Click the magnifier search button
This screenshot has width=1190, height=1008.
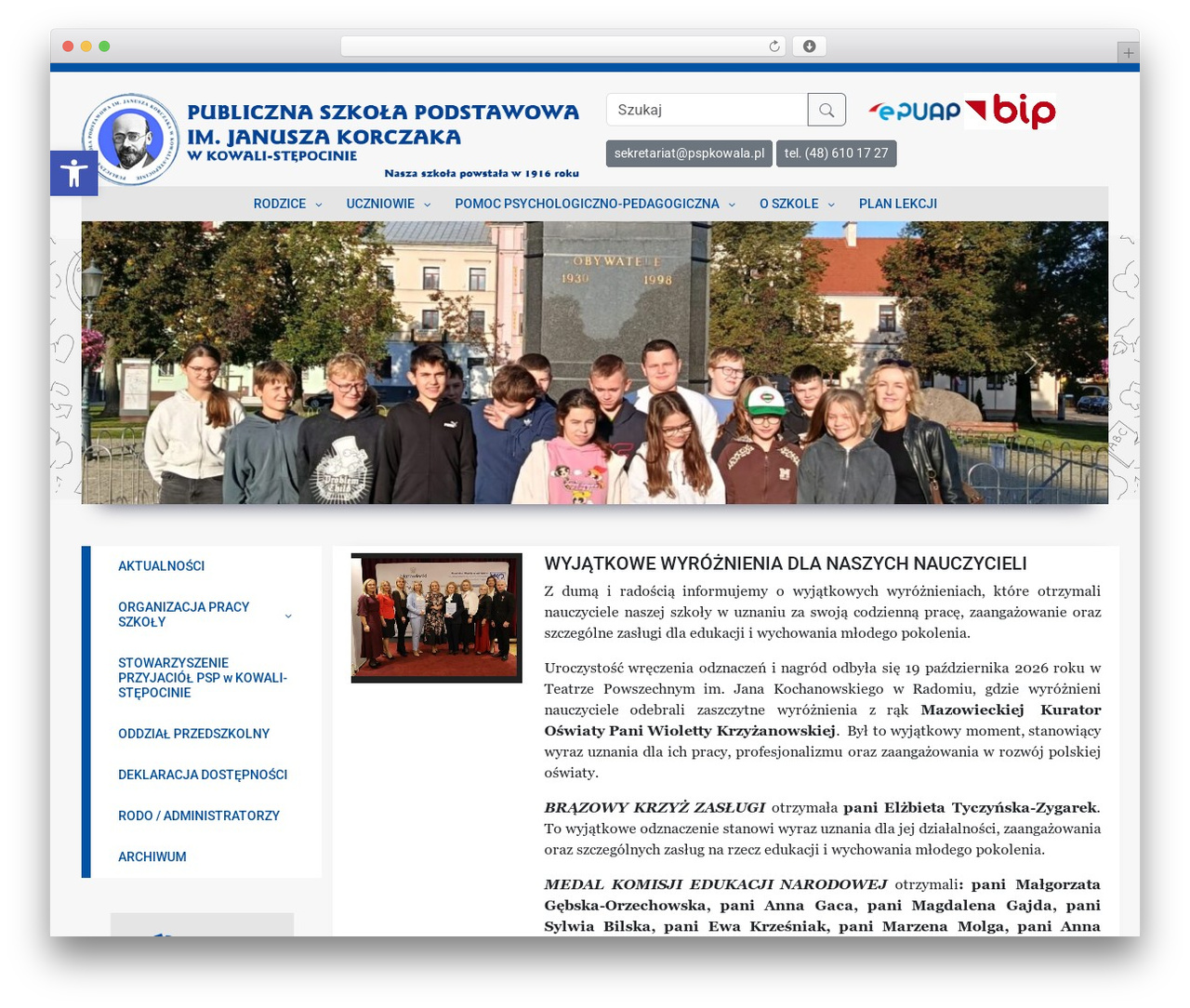tap(826, 110)
